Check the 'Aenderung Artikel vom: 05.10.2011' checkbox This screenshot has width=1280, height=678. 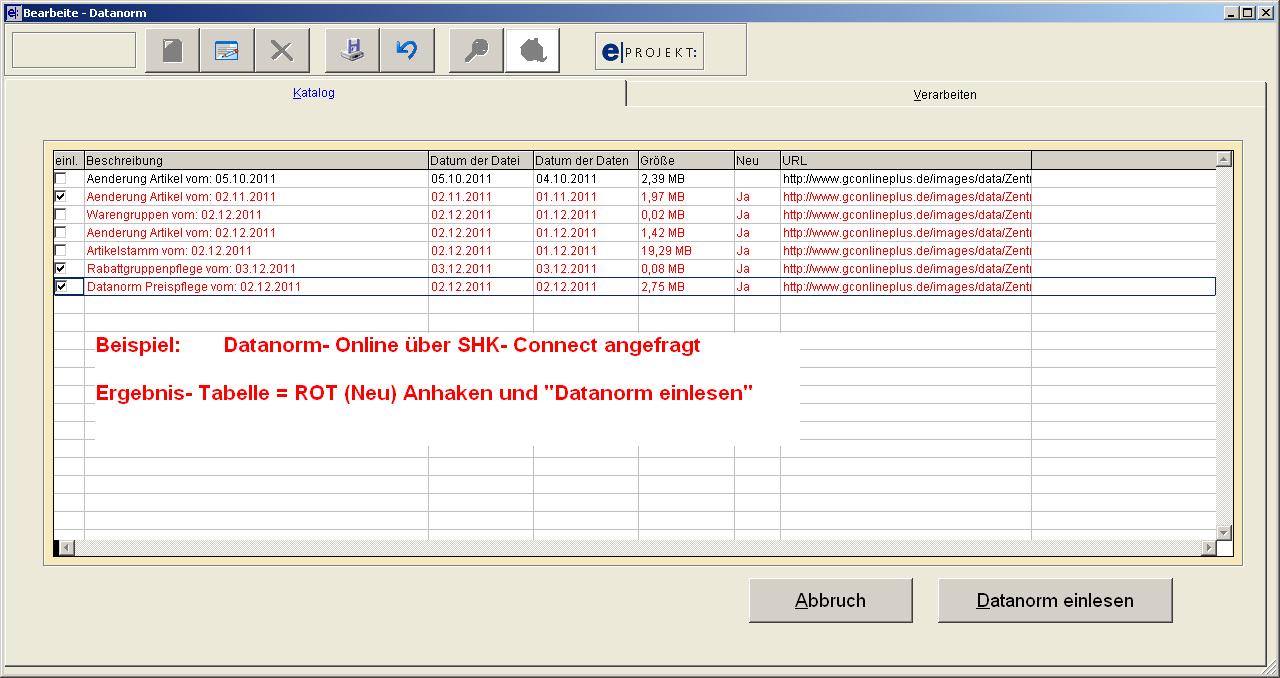pyautogui.click(x=60, y=179)
